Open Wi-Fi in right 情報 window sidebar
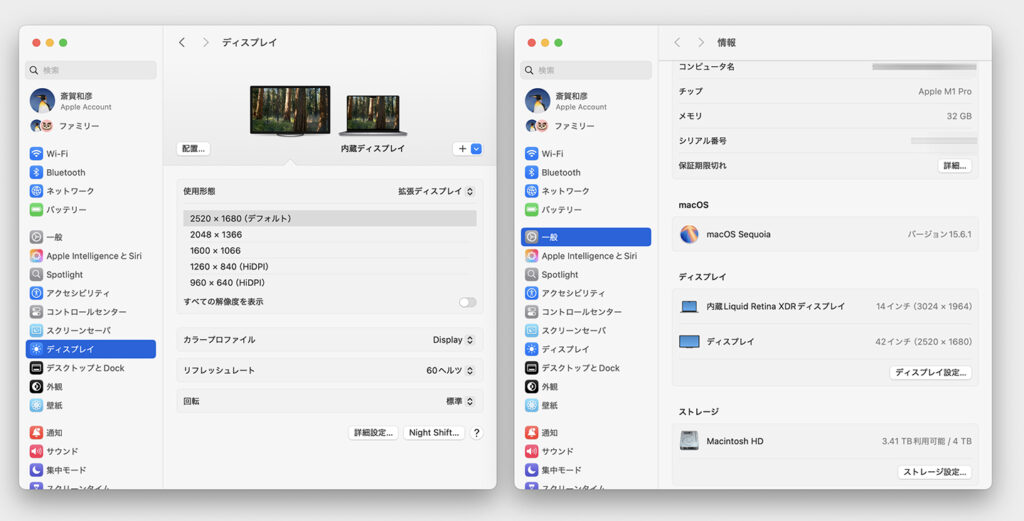 (x=586, y=154)
